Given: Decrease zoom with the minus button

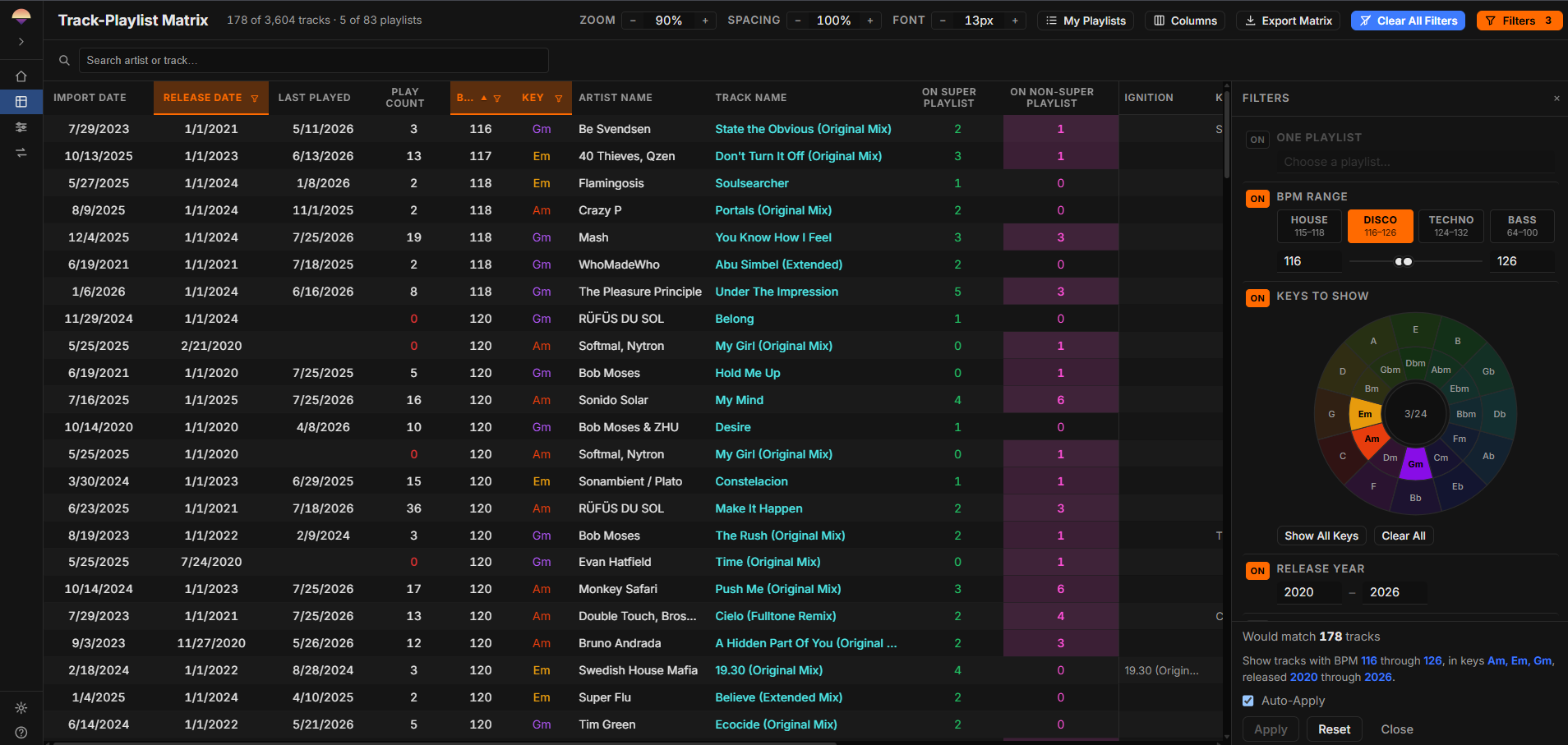Looking at the screenshot, I should coord(633,21).
